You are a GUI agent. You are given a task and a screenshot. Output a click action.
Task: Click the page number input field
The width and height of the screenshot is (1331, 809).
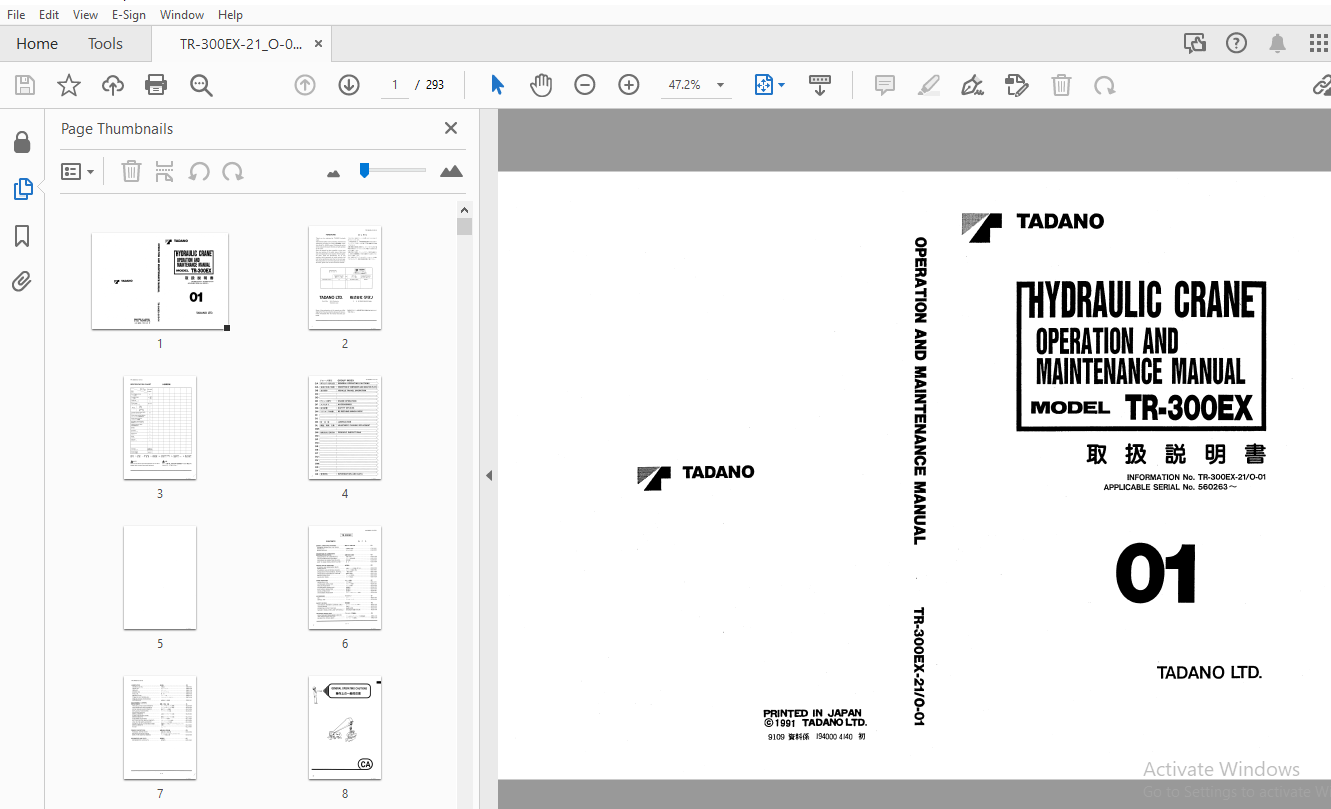395,85
